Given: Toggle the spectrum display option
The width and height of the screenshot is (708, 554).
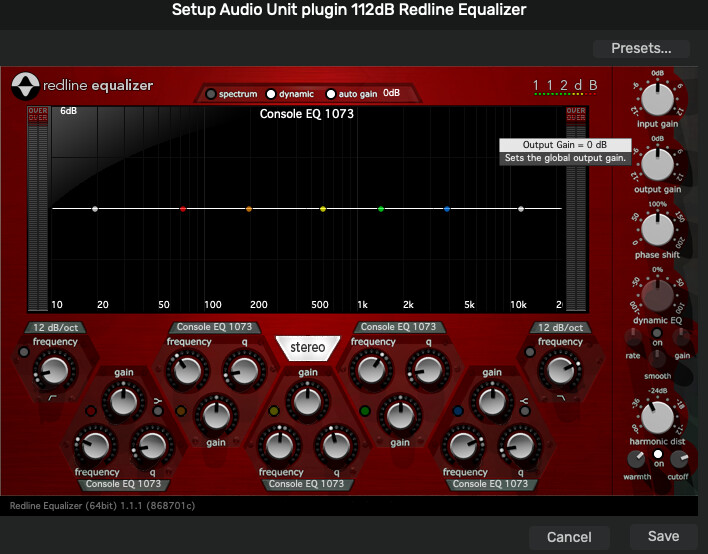Looking at the screenshot, I should (212, 94).
